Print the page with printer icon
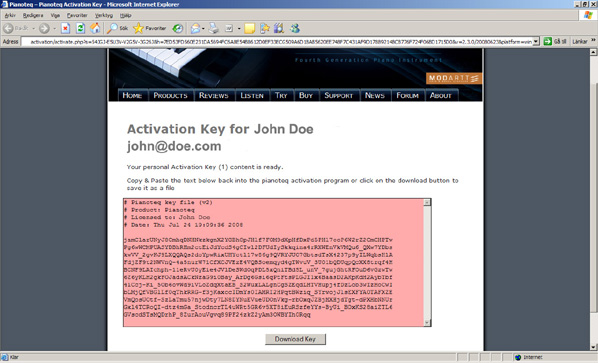This screenshot has width=598, height=363. pyautogui.click(x=214, y=28)
